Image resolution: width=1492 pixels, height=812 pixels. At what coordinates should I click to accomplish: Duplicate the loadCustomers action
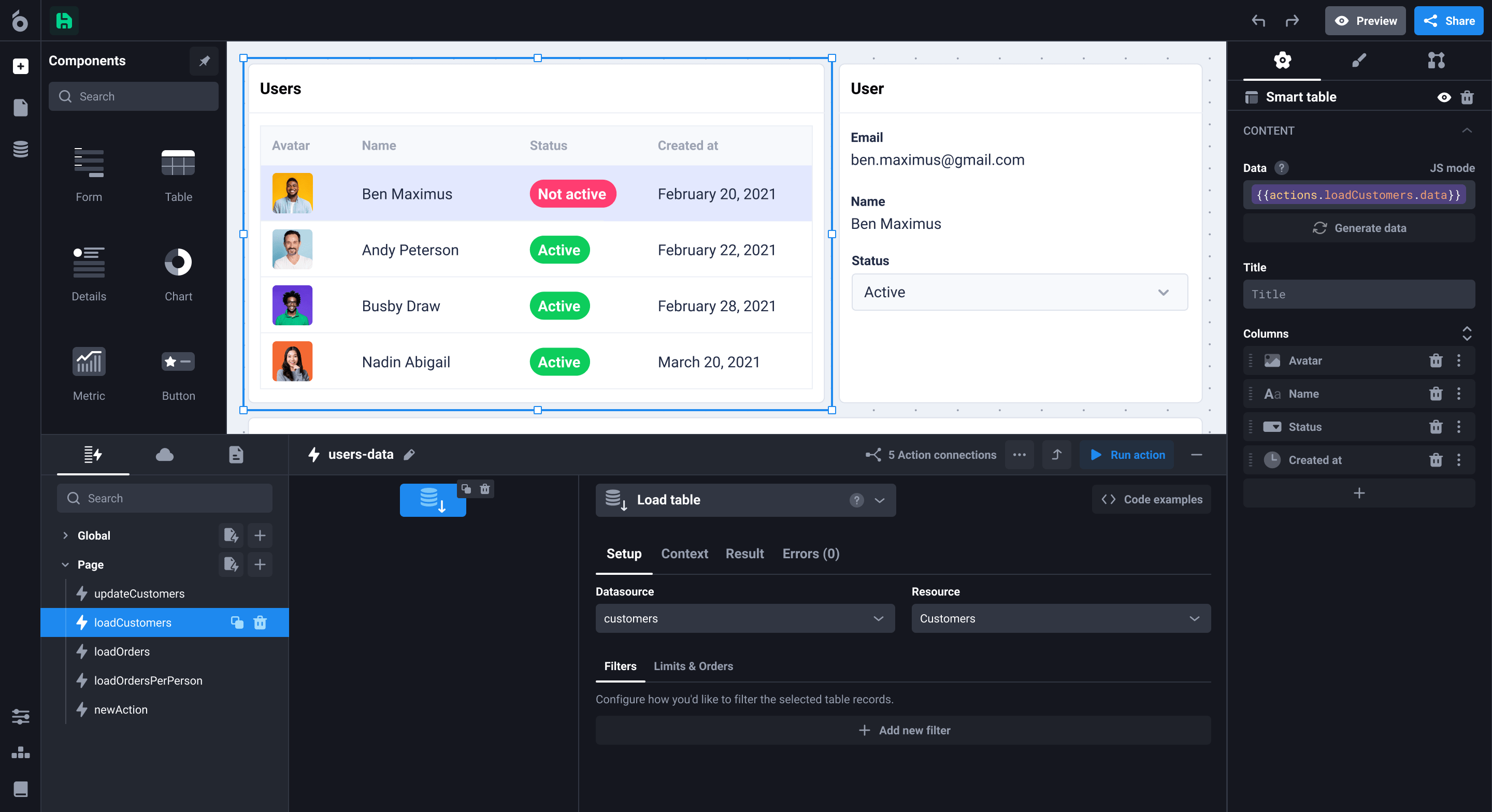pos(237,622)
